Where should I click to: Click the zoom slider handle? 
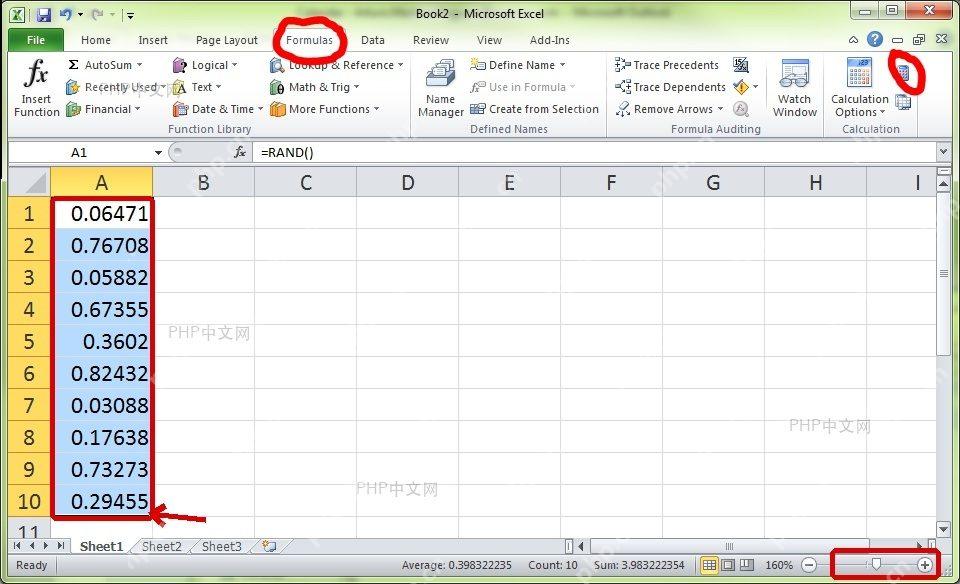coord(876,564)
